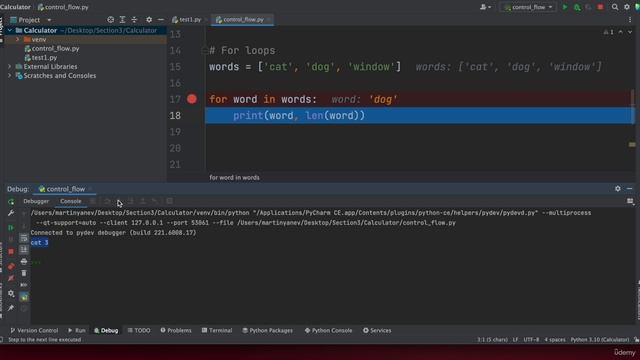Open the Problems tool window
Screen dimensions: 640x360
coord(176,330)
